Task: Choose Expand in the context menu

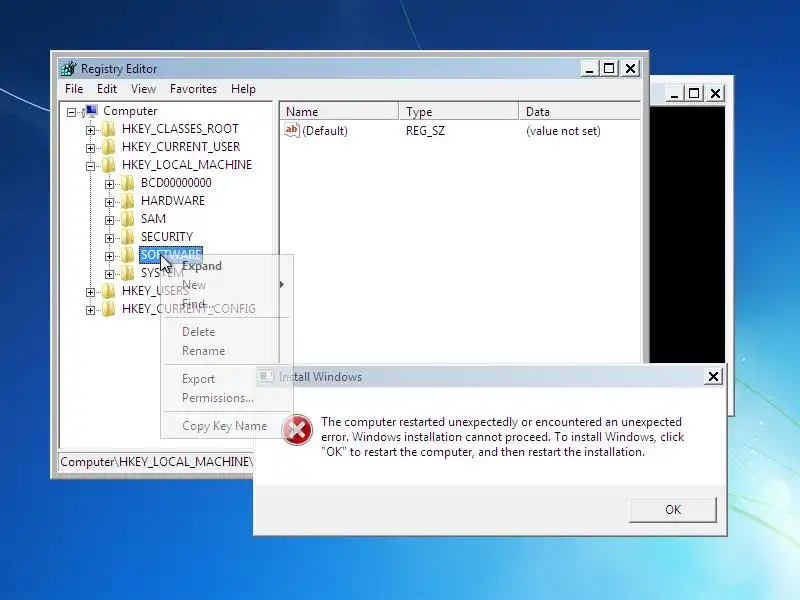Action: [227, 266]
